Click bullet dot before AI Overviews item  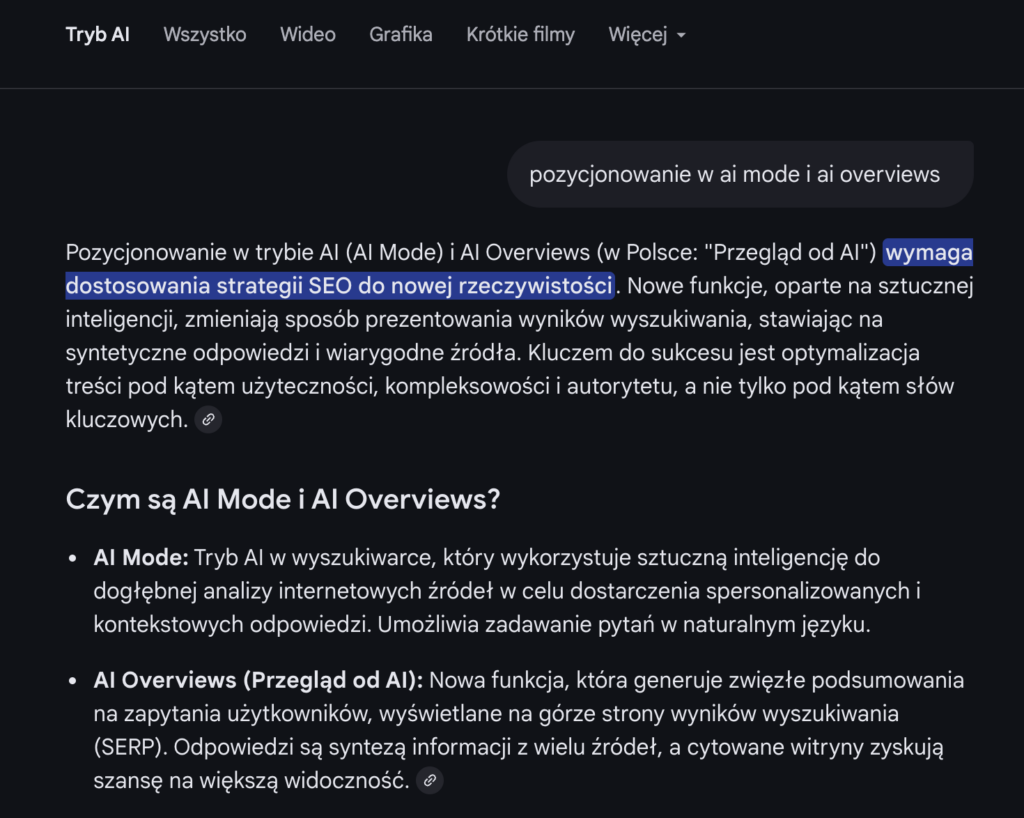click(74, 682)
